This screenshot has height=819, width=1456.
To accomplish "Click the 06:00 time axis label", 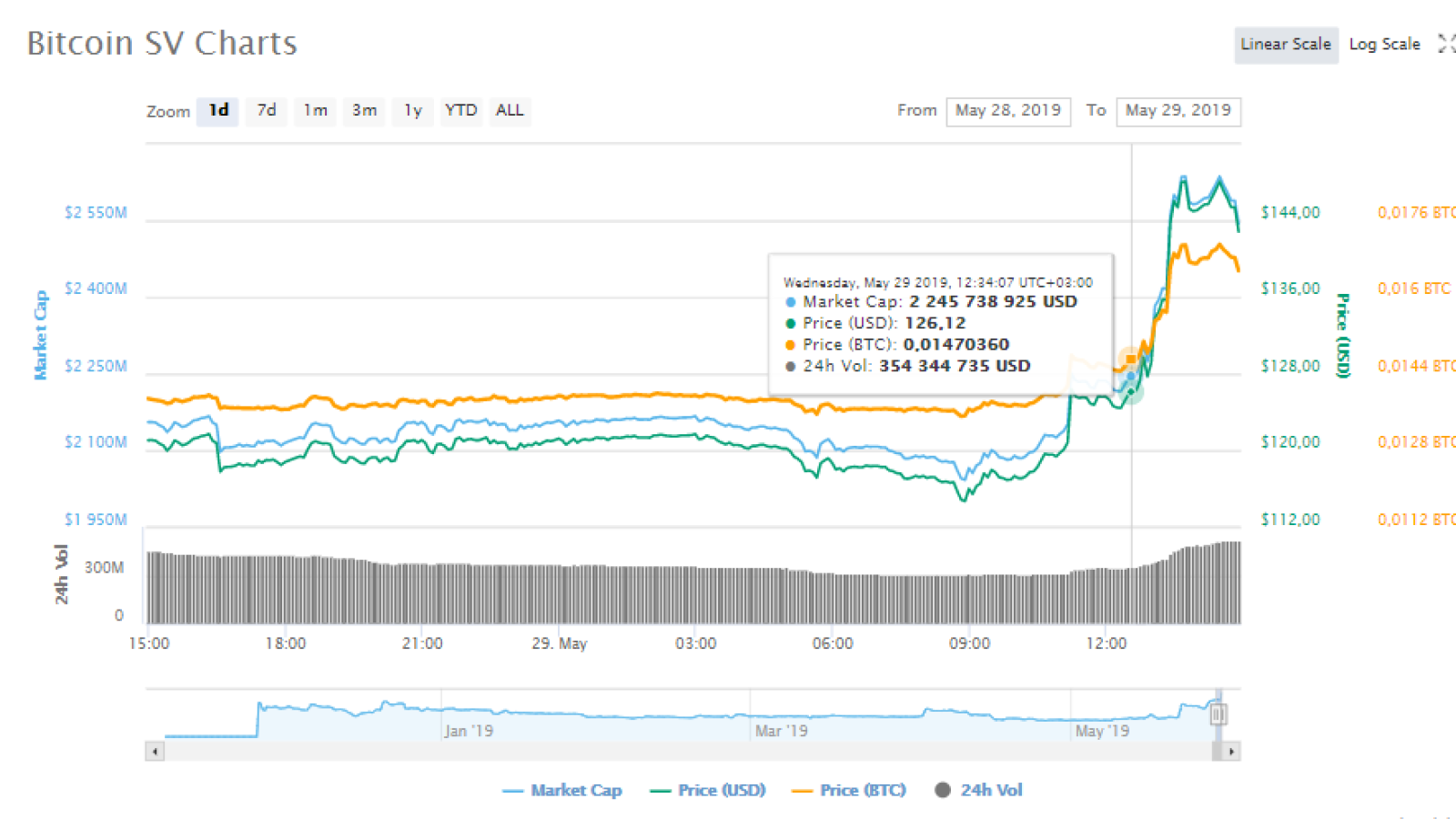I will (833, 643).
